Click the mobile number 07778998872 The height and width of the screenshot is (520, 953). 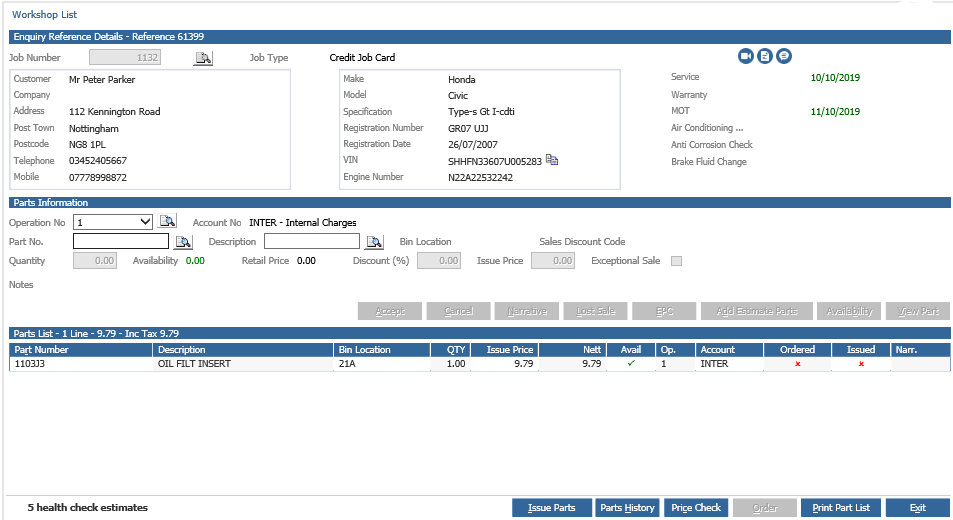[98, 177]
